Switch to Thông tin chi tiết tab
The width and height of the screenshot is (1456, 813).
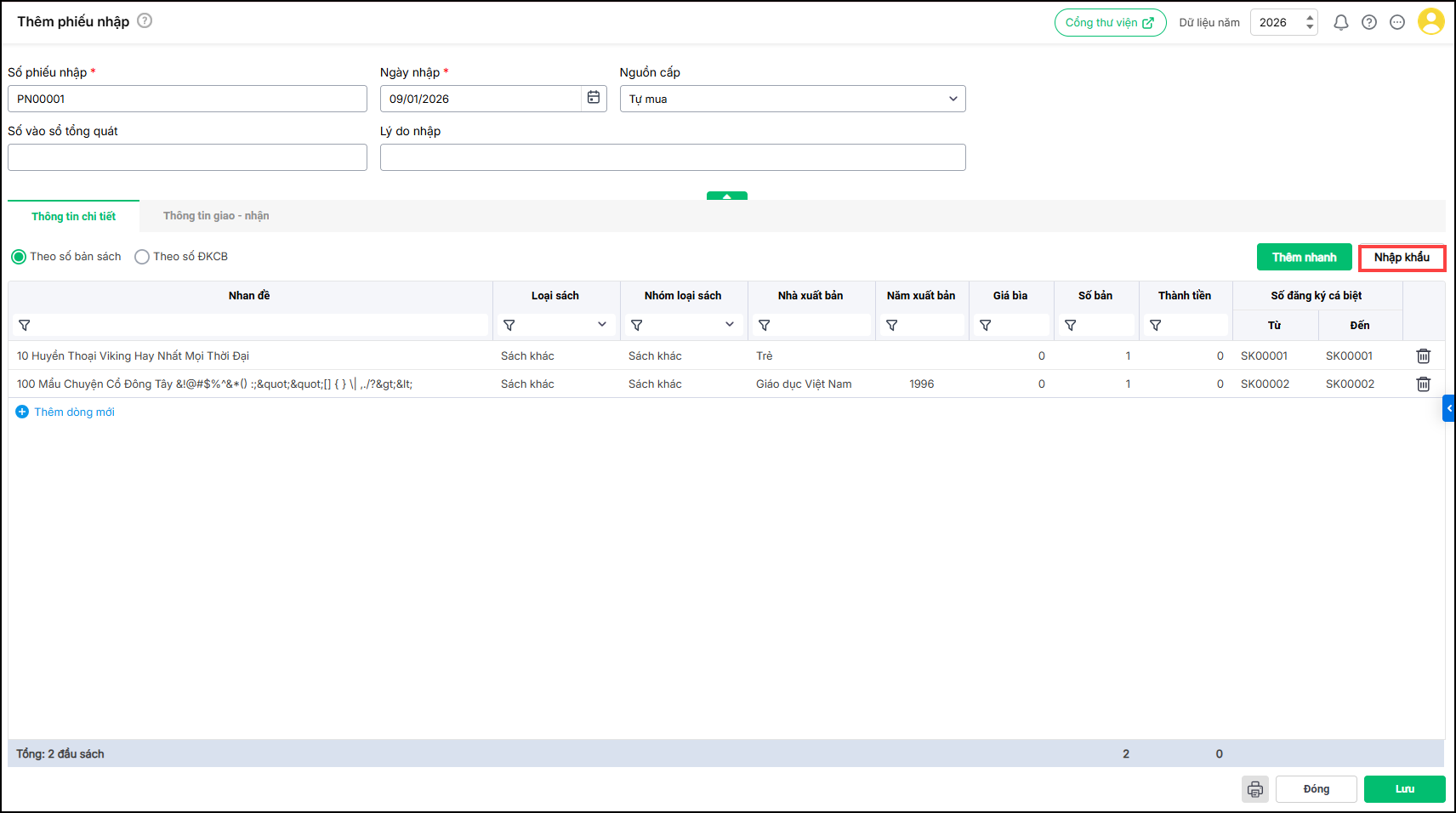(74, 217)
